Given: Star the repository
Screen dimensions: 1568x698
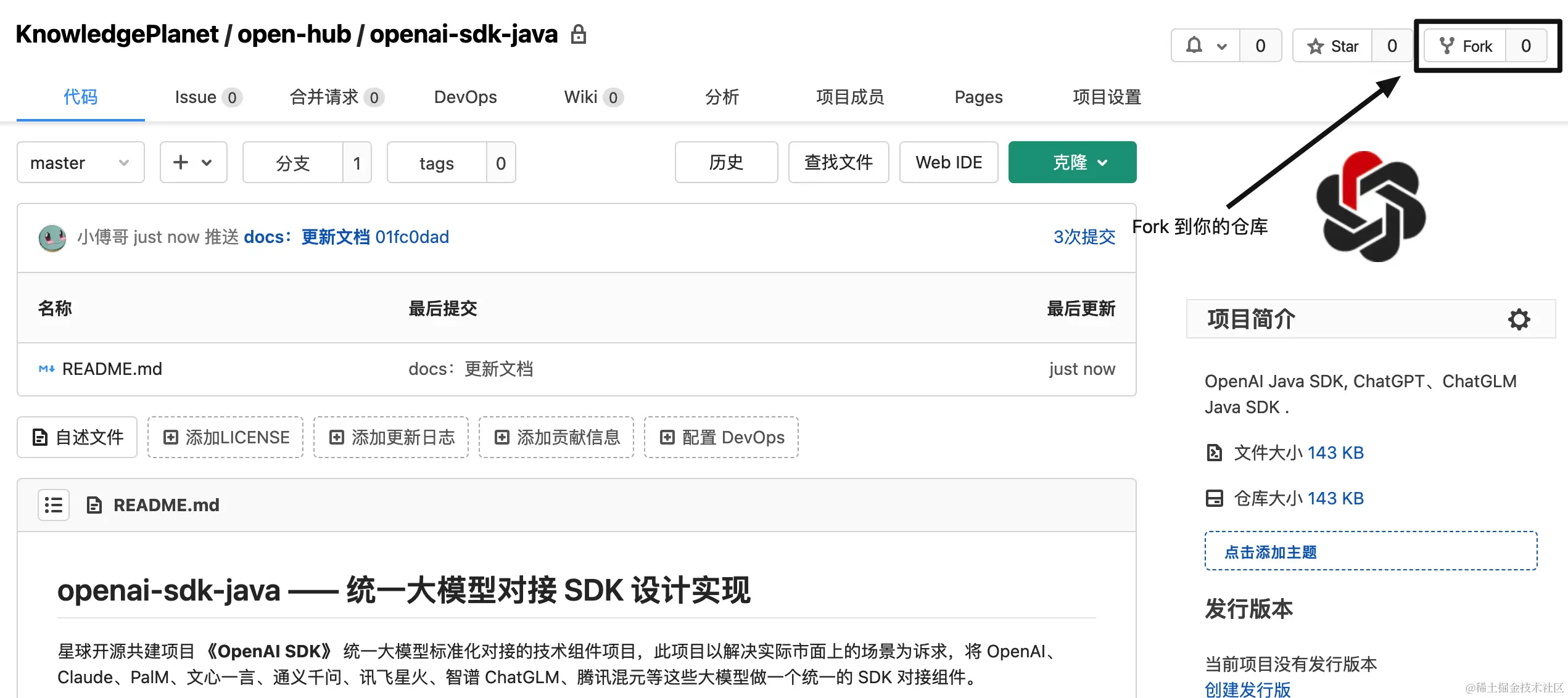Looking at the screenshot, I should pyautogui.click(x=1332, y=46).
